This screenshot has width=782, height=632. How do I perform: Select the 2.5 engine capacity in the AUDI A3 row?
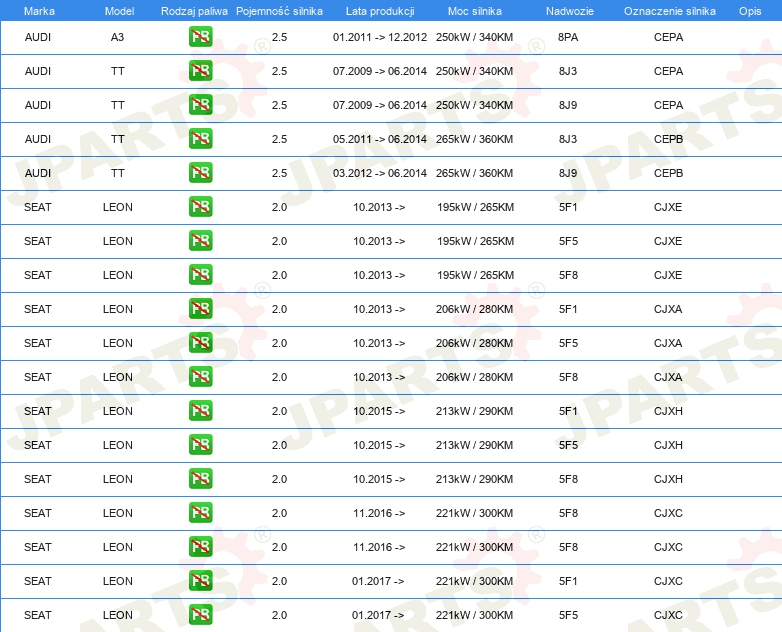(x=279, y=37)
